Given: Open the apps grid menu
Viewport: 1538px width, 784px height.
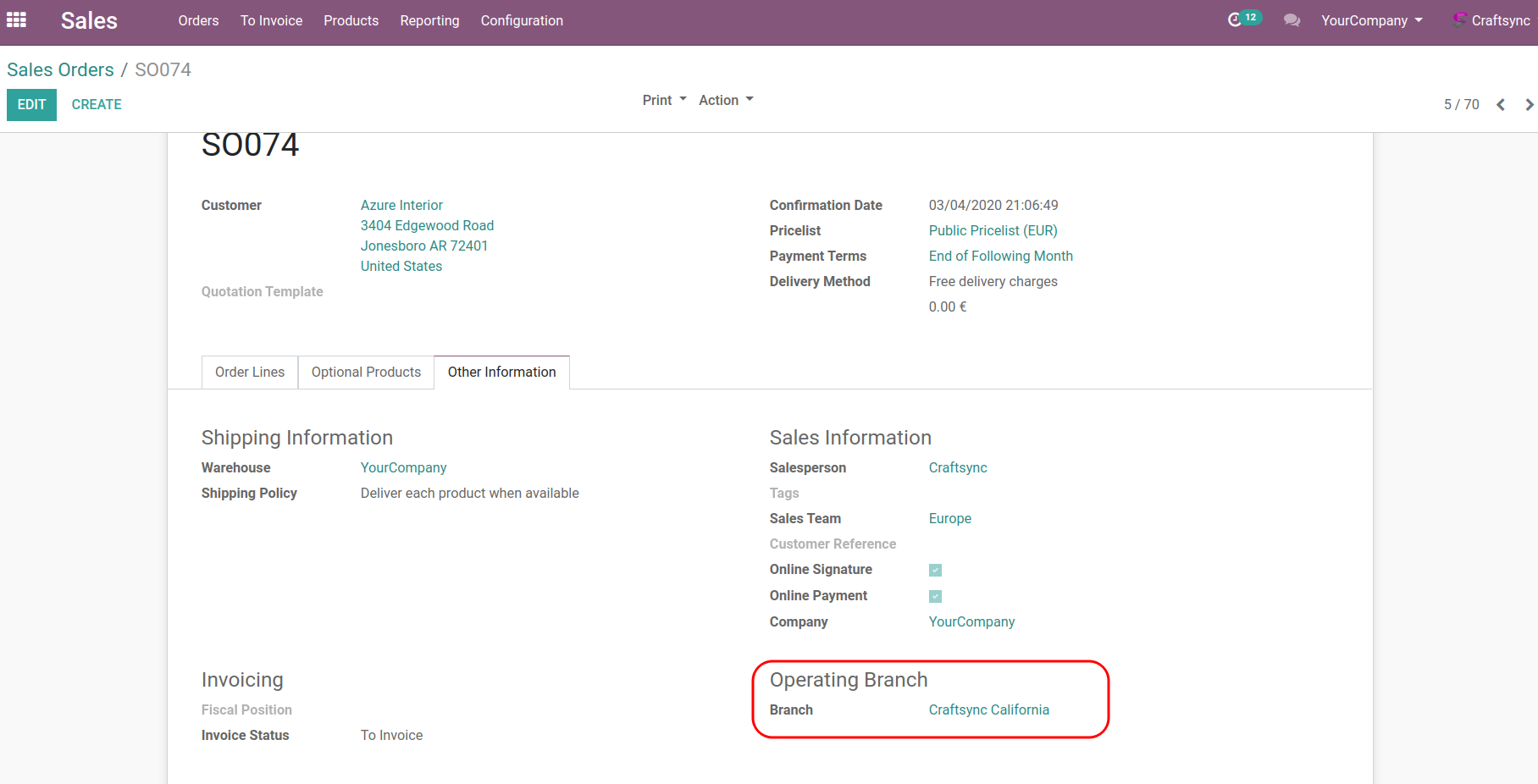Looking at the screenshot, I should 17,19.
